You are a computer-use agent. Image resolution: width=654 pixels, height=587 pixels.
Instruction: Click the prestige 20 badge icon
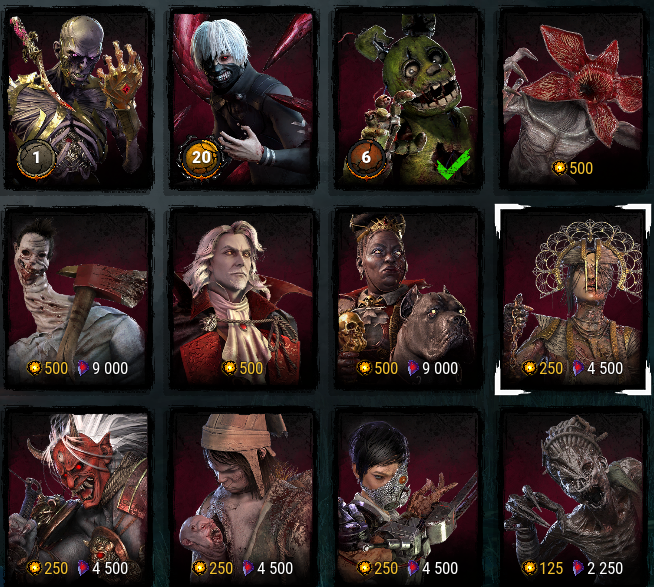201,158
